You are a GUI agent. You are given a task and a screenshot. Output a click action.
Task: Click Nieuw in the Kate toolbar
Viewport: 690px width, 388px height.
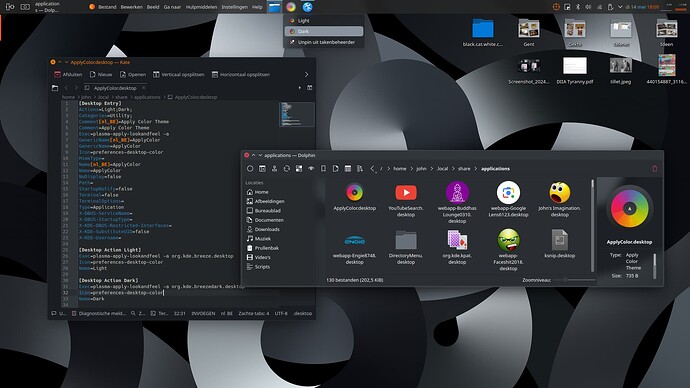tap(101, 74)
